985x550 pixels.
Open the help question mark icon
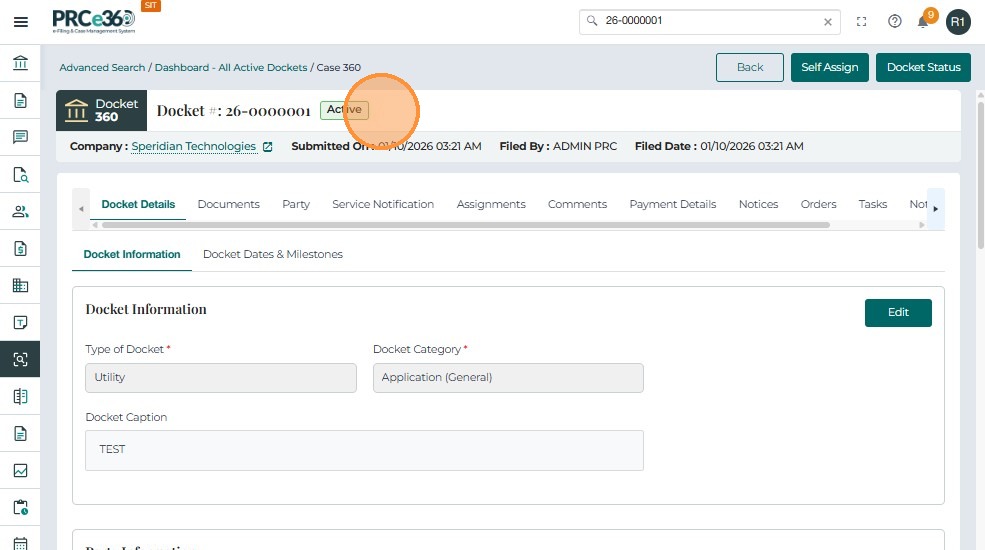coord(895,21)
